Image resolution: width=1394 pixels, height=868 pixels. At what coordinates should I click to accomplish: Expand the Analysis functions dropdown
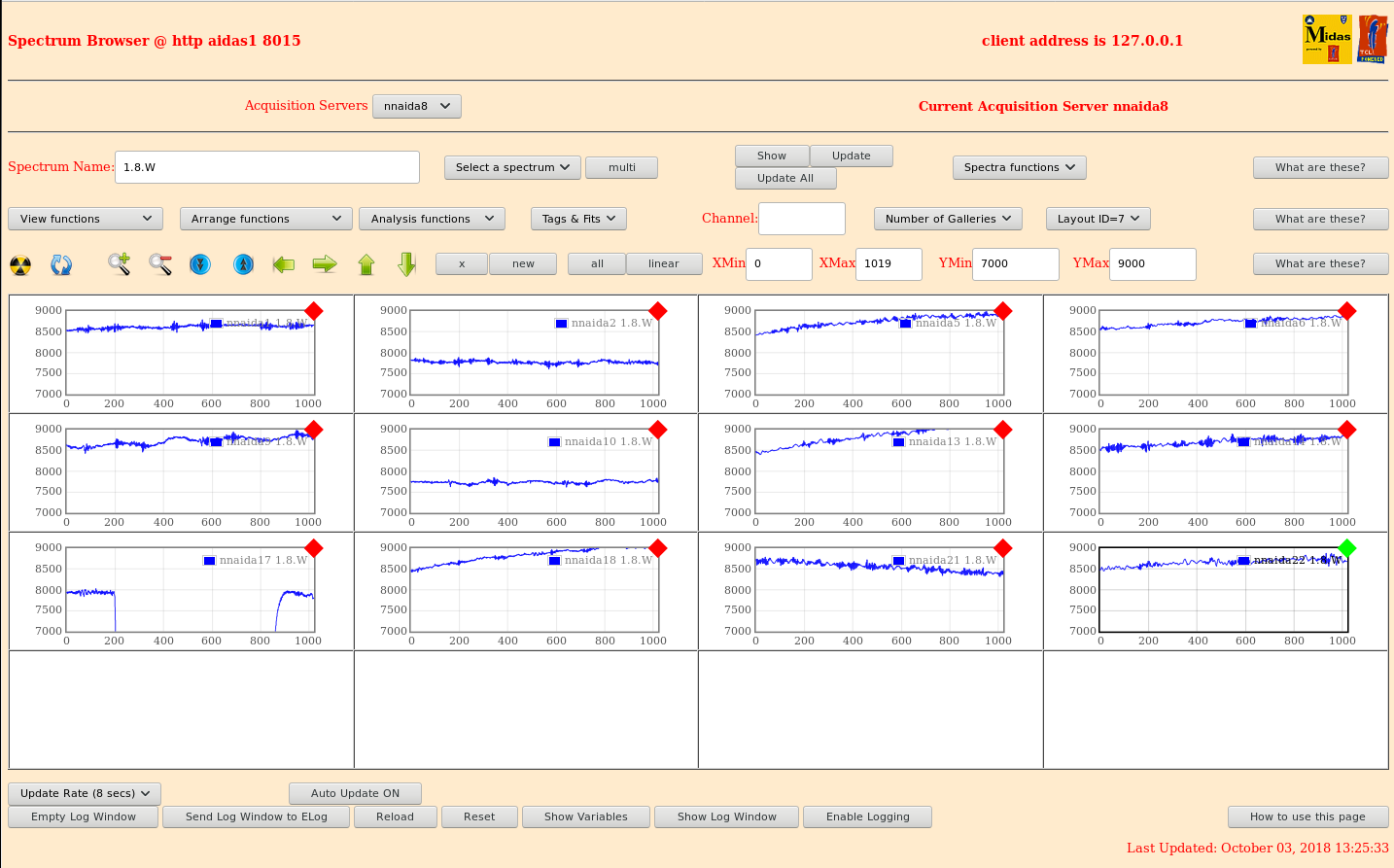[432, 219]
